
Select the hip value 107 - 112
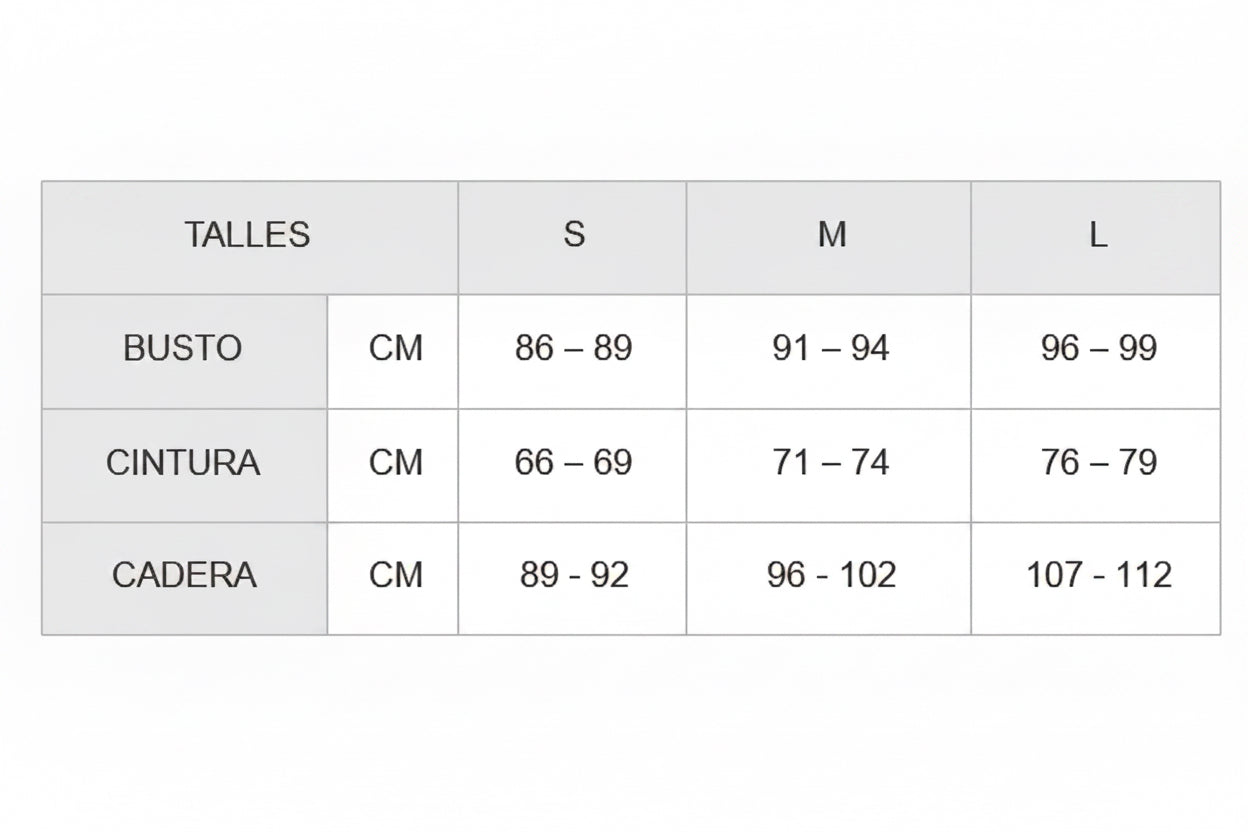tap(1096, 578)
